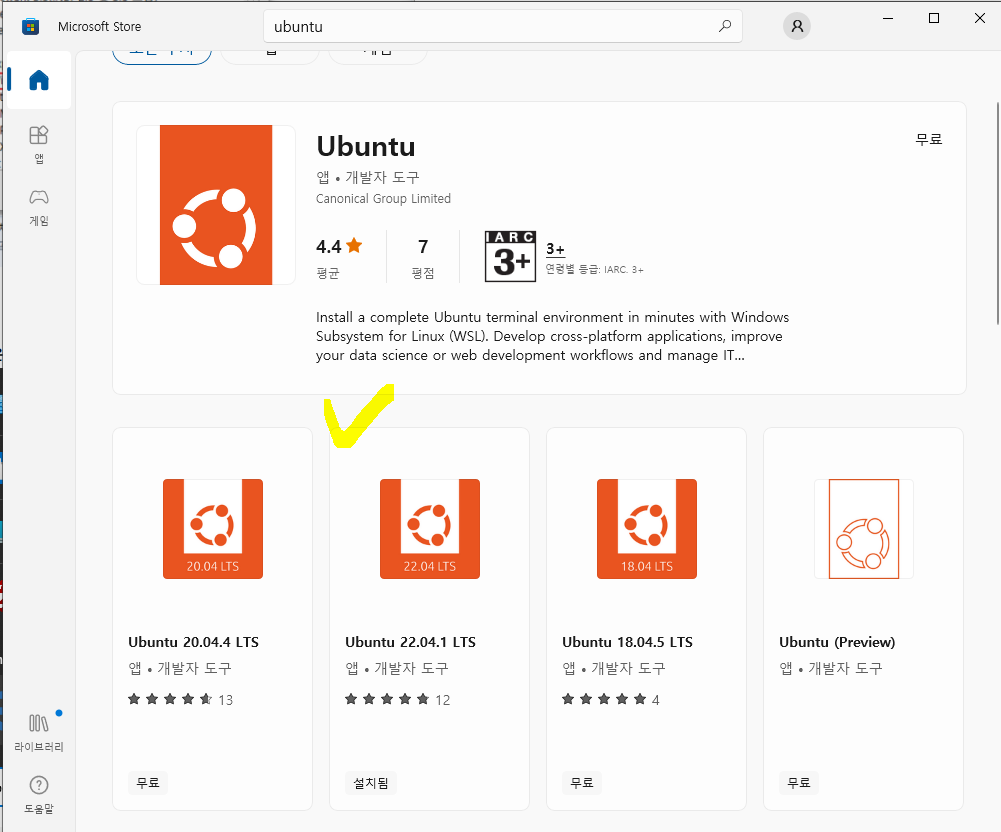
Task: Maximize the Microsoft Store window
Action: point(934,19)
